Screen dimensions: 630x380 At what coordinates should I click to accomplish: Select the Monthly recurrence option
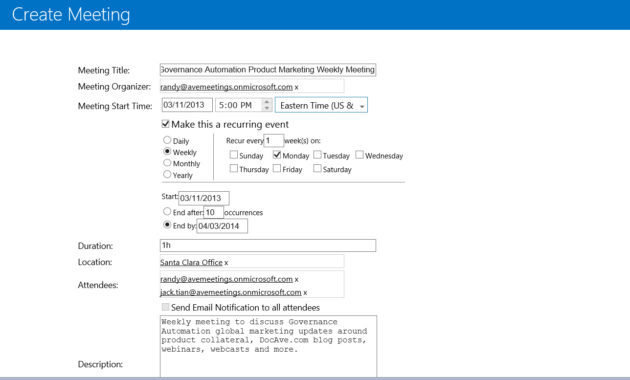167,163
